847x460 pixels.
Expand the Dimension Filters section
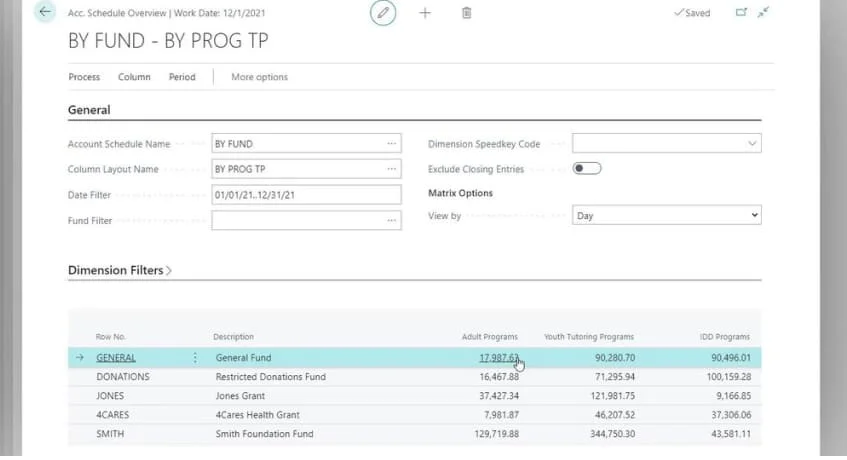click(117, 270)
